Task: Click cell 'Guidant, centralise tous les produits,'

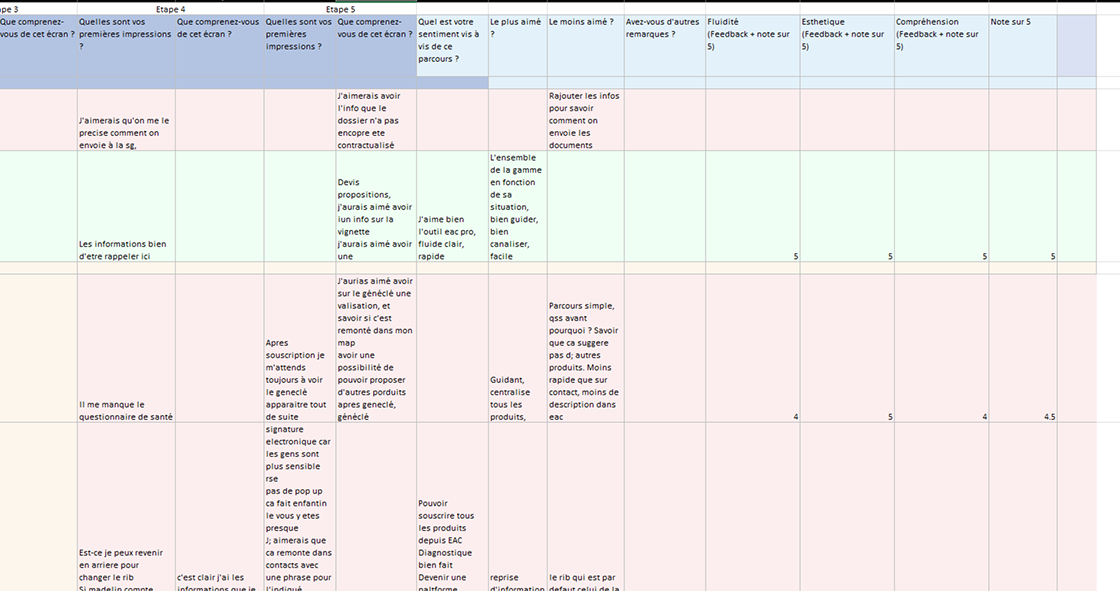Action: (x=518, y=348)
